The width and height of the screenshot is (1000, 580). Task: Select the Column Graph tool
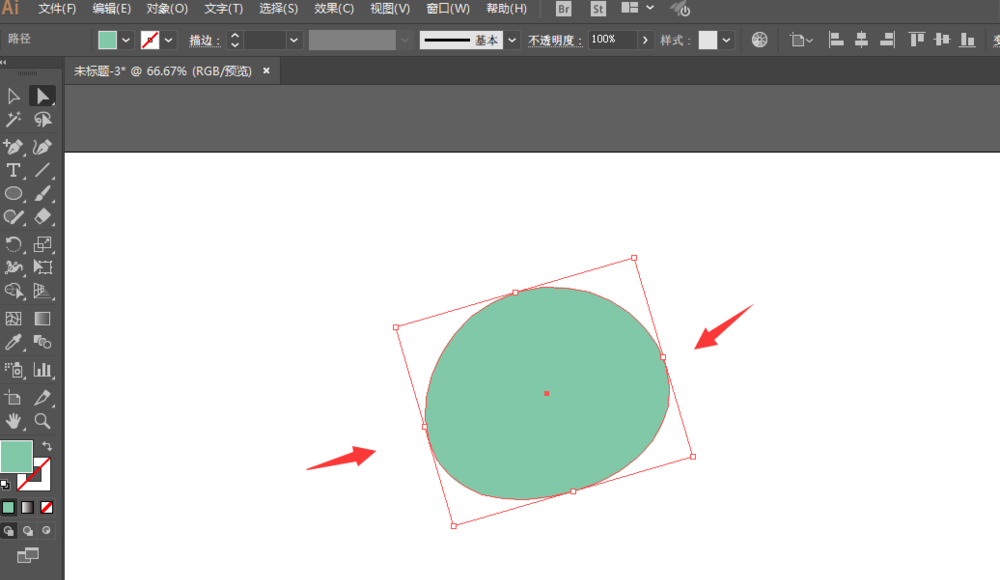pos(42,369)
